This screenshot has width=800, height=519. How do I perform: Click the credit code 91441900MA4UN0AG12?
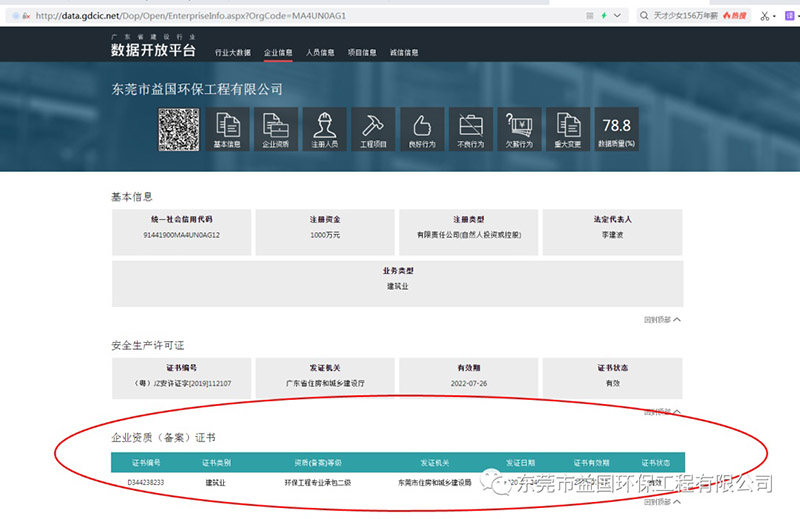tap(181, 235)
